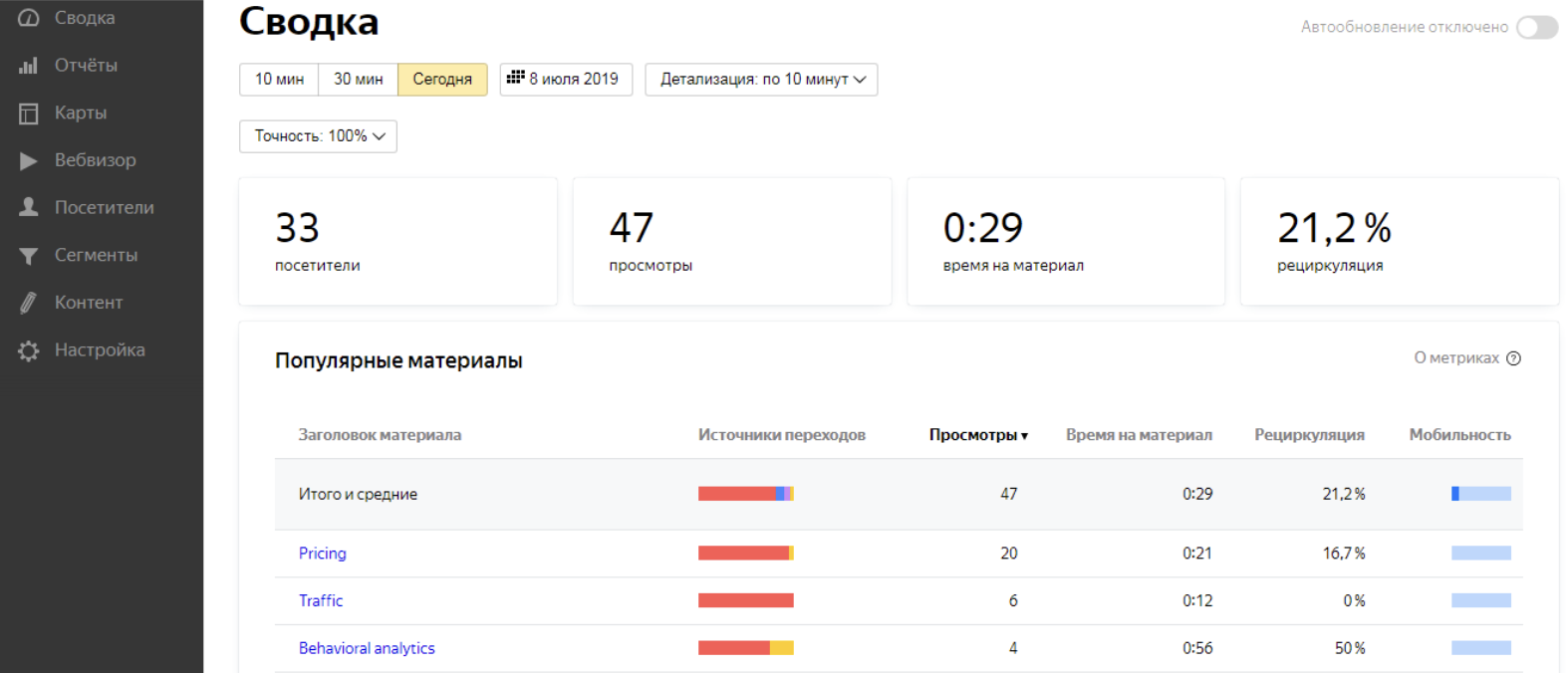Open the 8 июля 2019 date picker
Viewport: 1568px width, 673px height.
(x=565, y=79)
